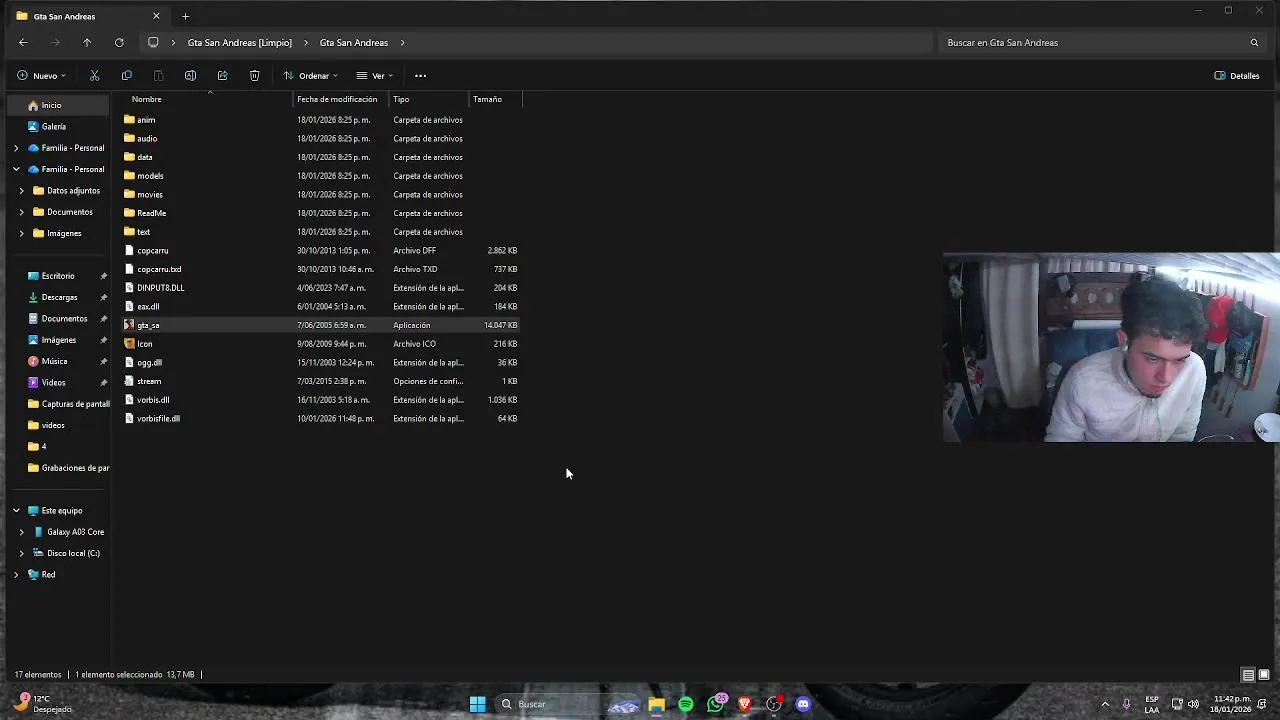Open the Ordenar sort dropdown
The height and width of the screenshot is (720, 1280).
point(311,76)
